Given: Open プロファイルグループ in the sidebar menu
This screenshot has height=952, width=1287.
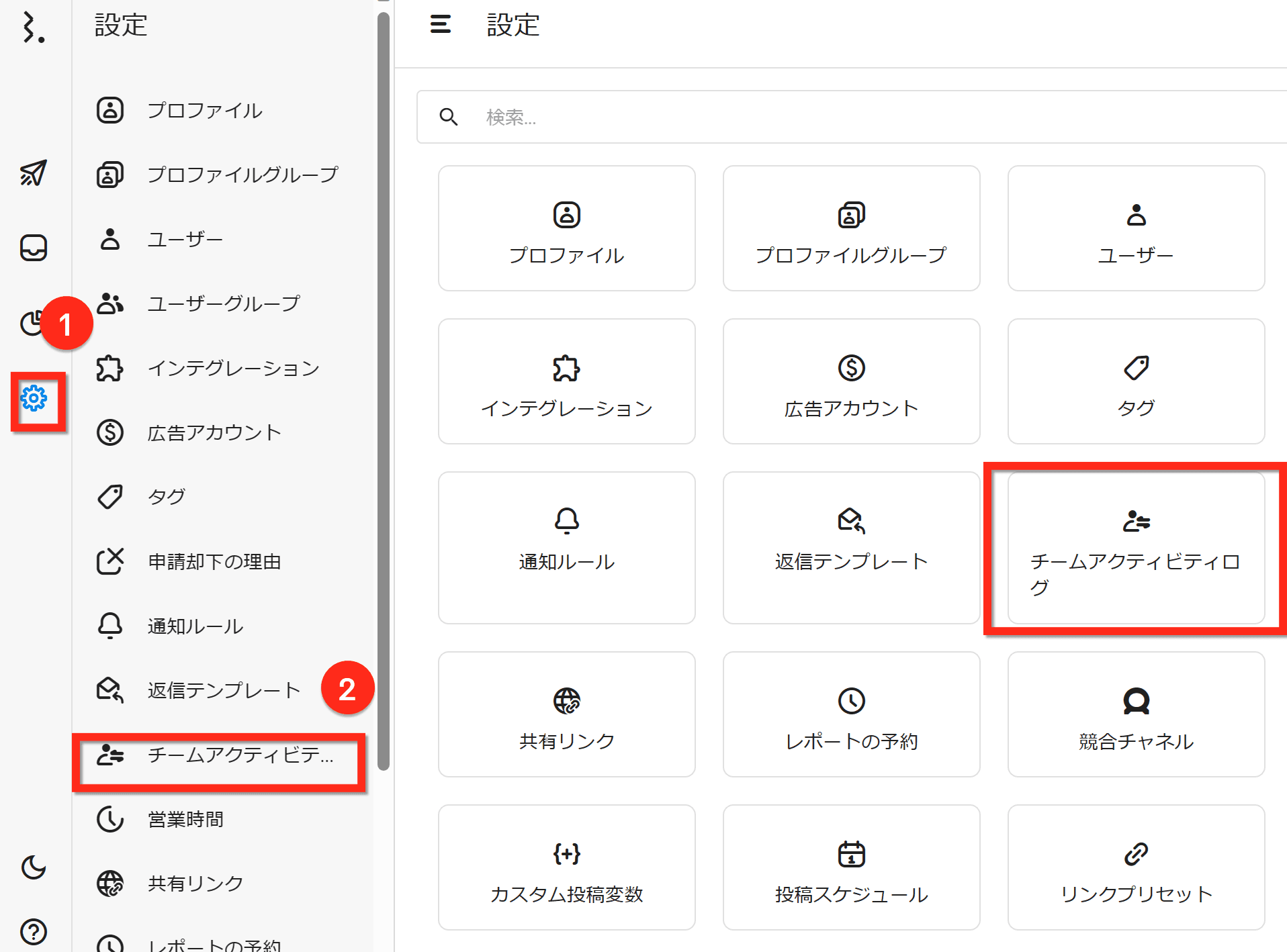Looking at the screenshot, I should [x=242, y=175].
